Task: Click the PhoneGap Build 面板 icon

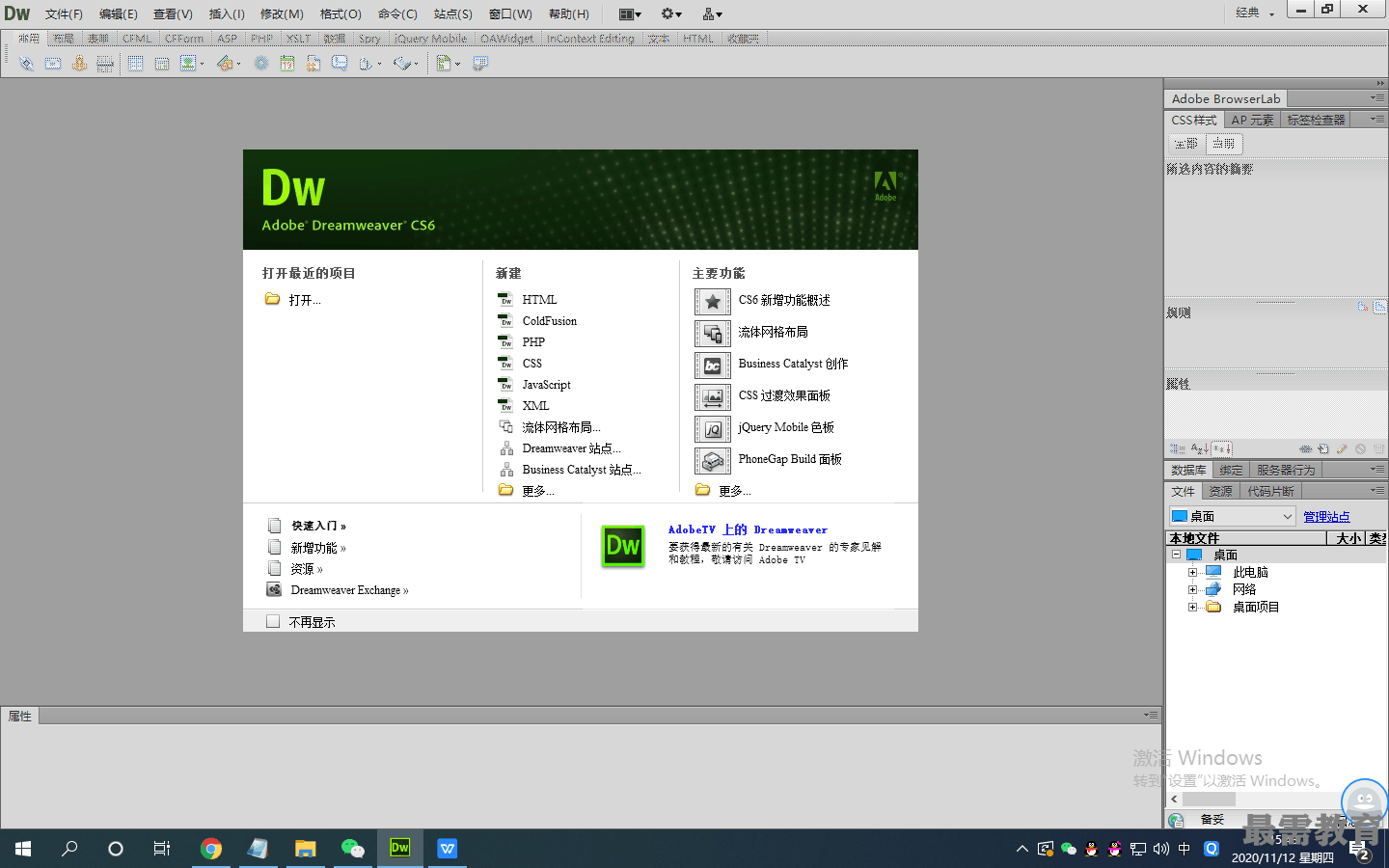Action: 712,461
